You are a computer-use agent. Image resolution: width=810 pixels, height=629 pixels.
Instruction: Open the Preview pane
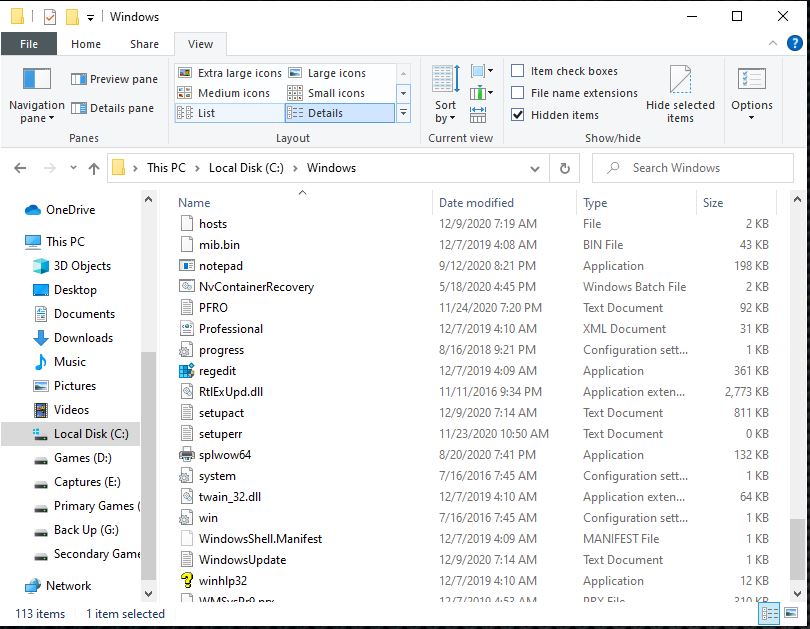point(111,78)
